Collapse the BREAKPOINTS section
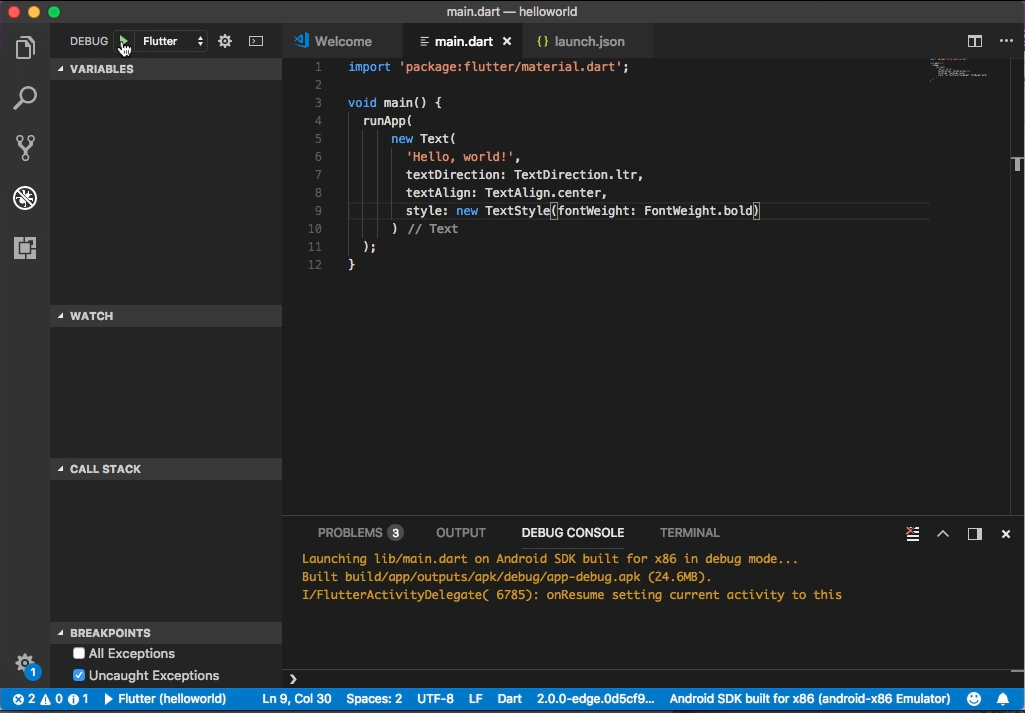The width and height of the screenshot is (1025, 713). (x=166, y=633)
